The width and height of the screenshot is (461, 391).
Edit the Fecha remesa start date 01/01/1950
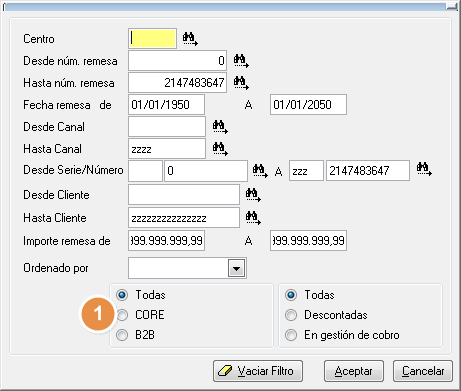pyautogui.click(x=167, y=105)
